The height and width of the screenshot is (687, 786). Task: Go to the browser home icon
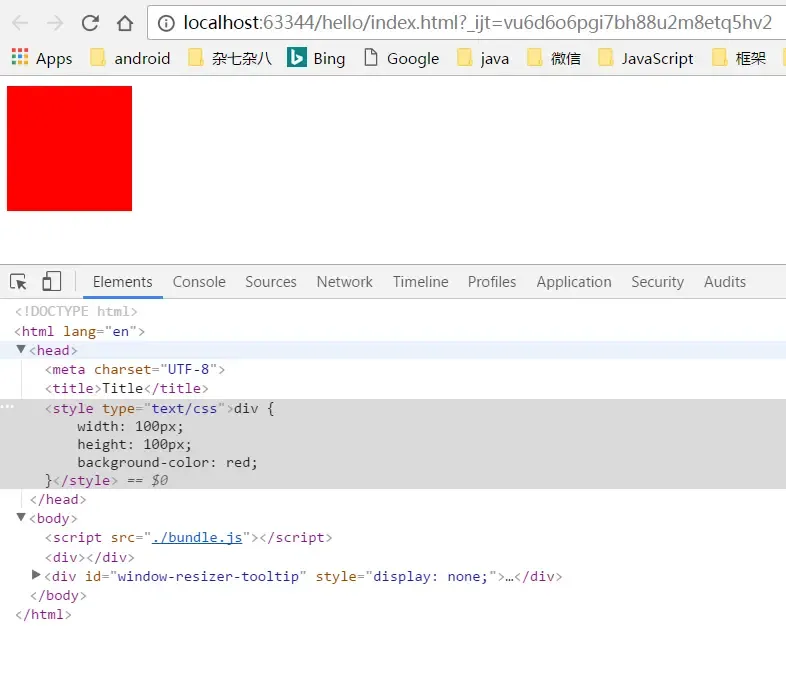[x=125, y=23]
